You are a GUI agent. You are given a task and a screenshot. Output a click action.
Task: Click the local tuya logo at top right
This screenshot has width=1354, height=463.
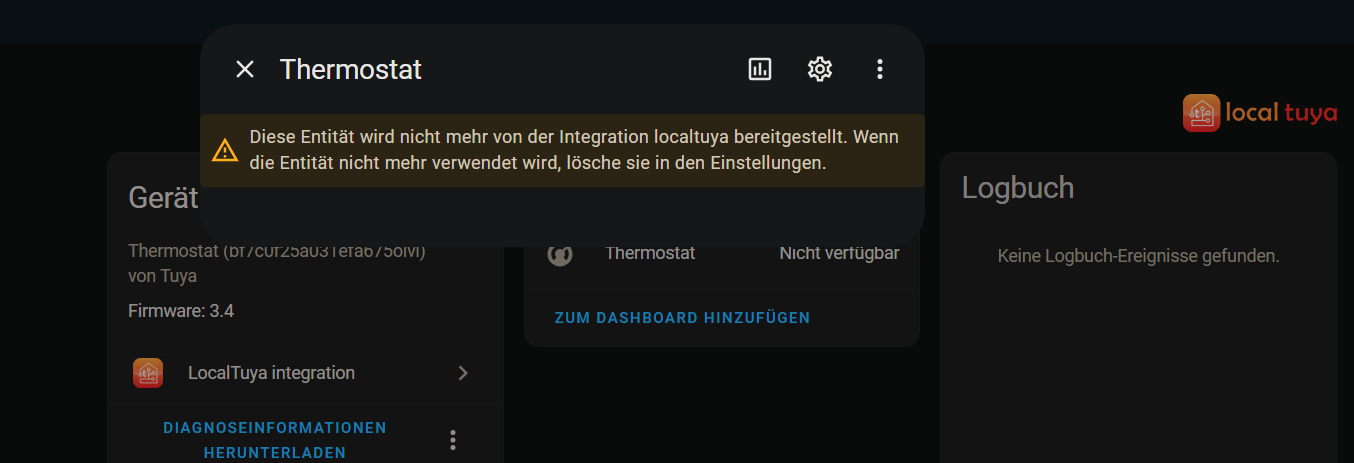point(1260,113)
